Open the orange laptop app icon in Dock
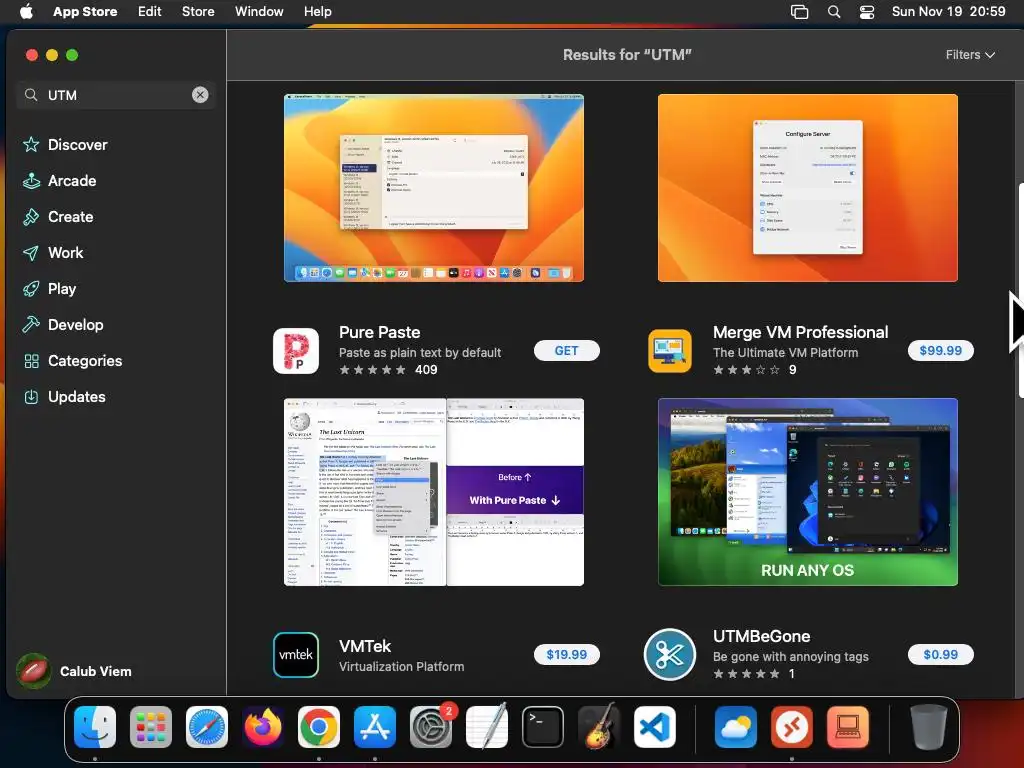Viewport: 1024px width, 768px height. (848, 727)
